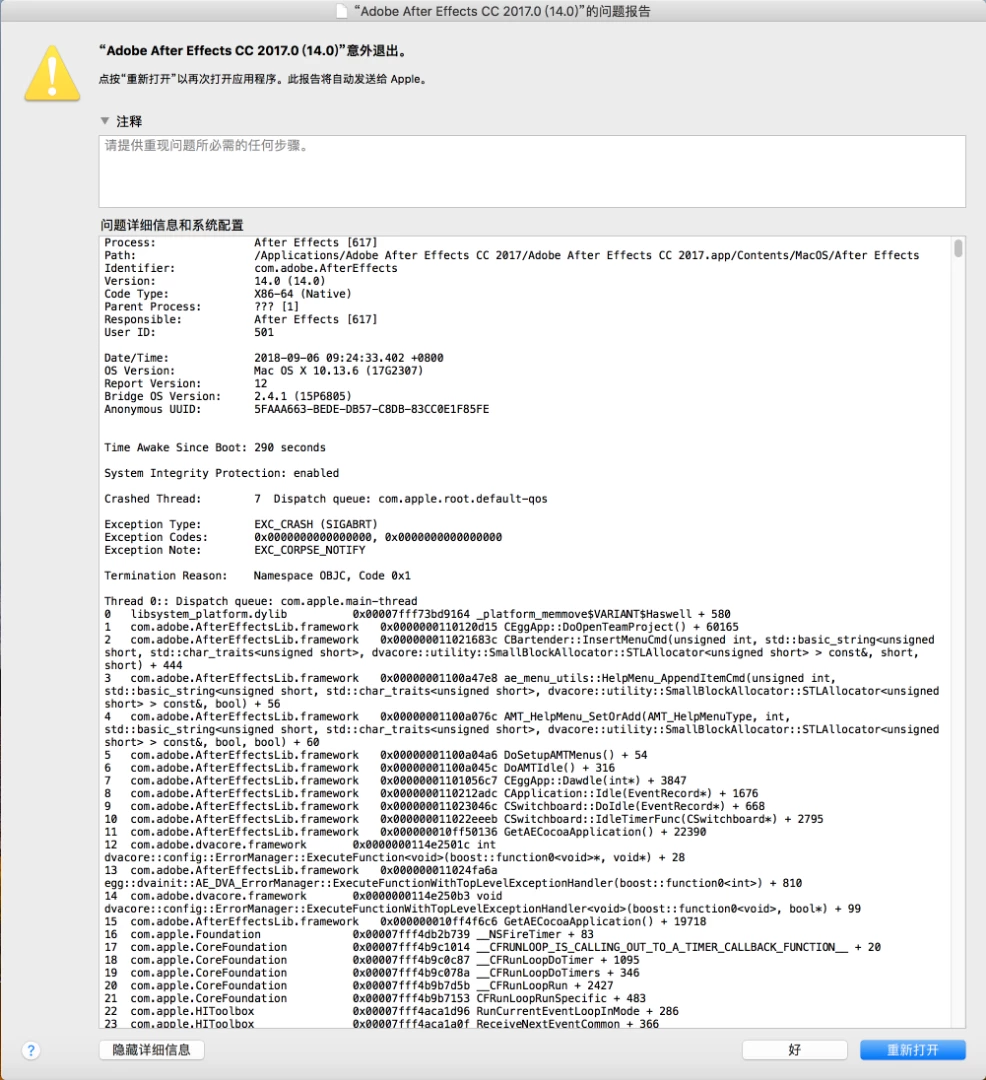Click the 'Report Version: 12' line
Viewport: 986px width, 1080px height.
pyautogui.click(x=185, y=384)
